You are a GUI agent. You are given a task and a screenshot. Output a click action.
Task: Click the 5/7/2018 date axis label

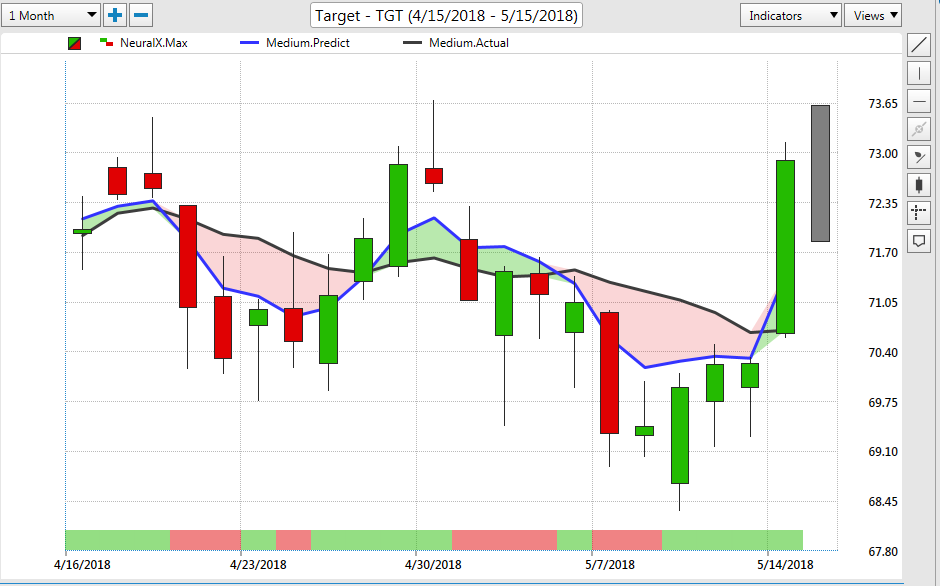610,564
